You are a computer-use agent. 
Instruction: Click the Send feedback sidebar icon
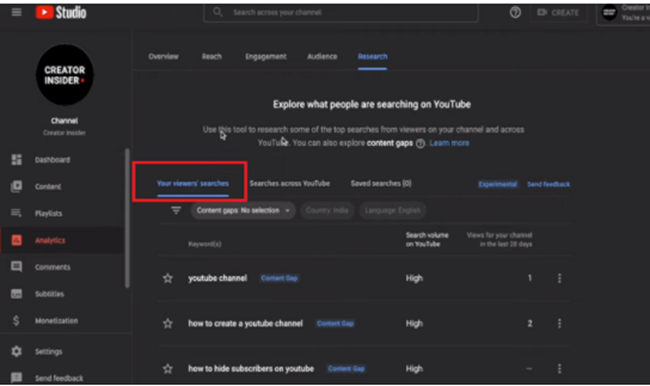[x=17, y=377]
